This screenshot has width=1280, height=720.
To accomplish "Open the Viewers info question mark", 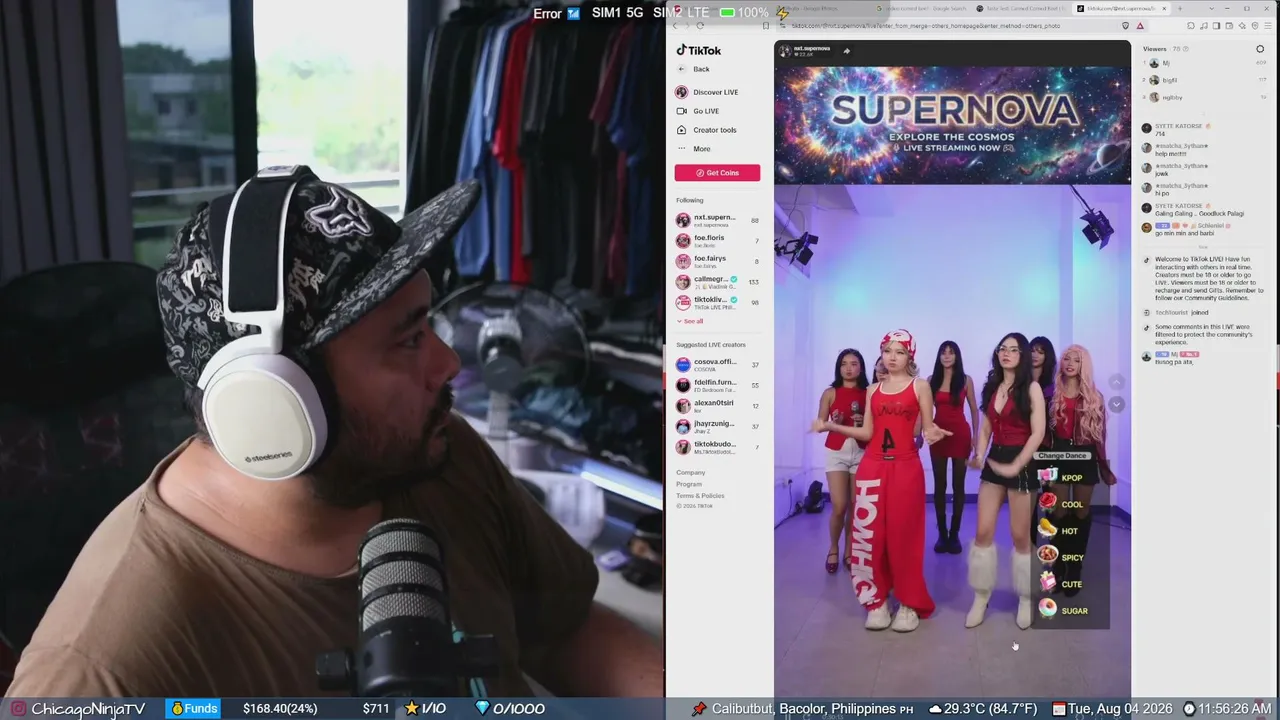I will click(x=1187, y=49).
